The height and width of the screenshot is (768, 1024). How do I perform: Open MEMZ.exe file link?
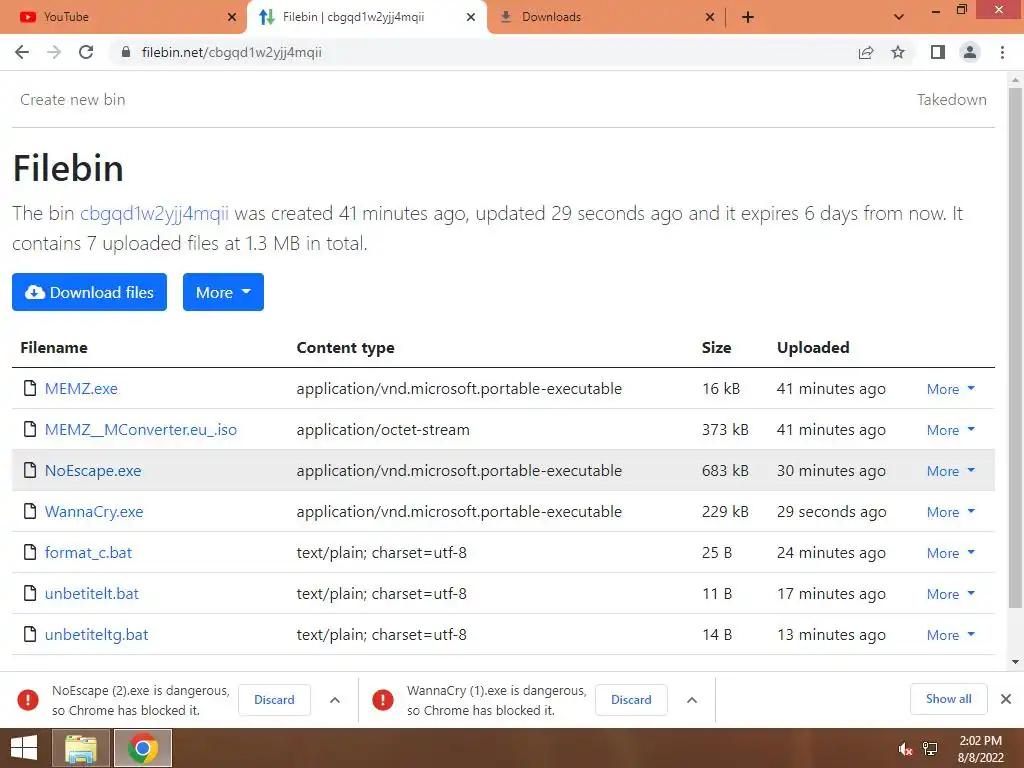tap(81, 389)
